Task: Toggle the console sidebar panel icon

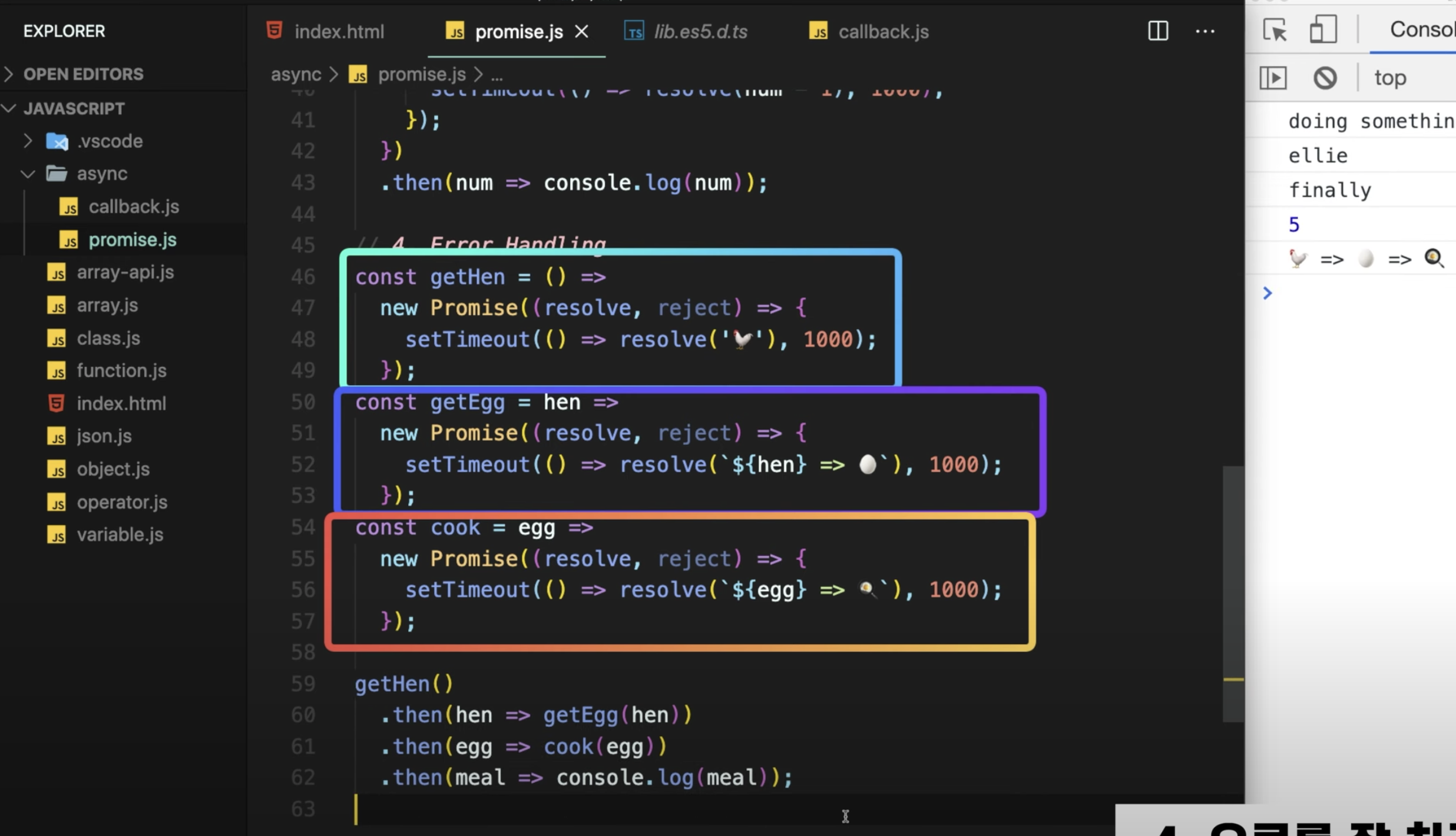Action: tap(1273, 78)
